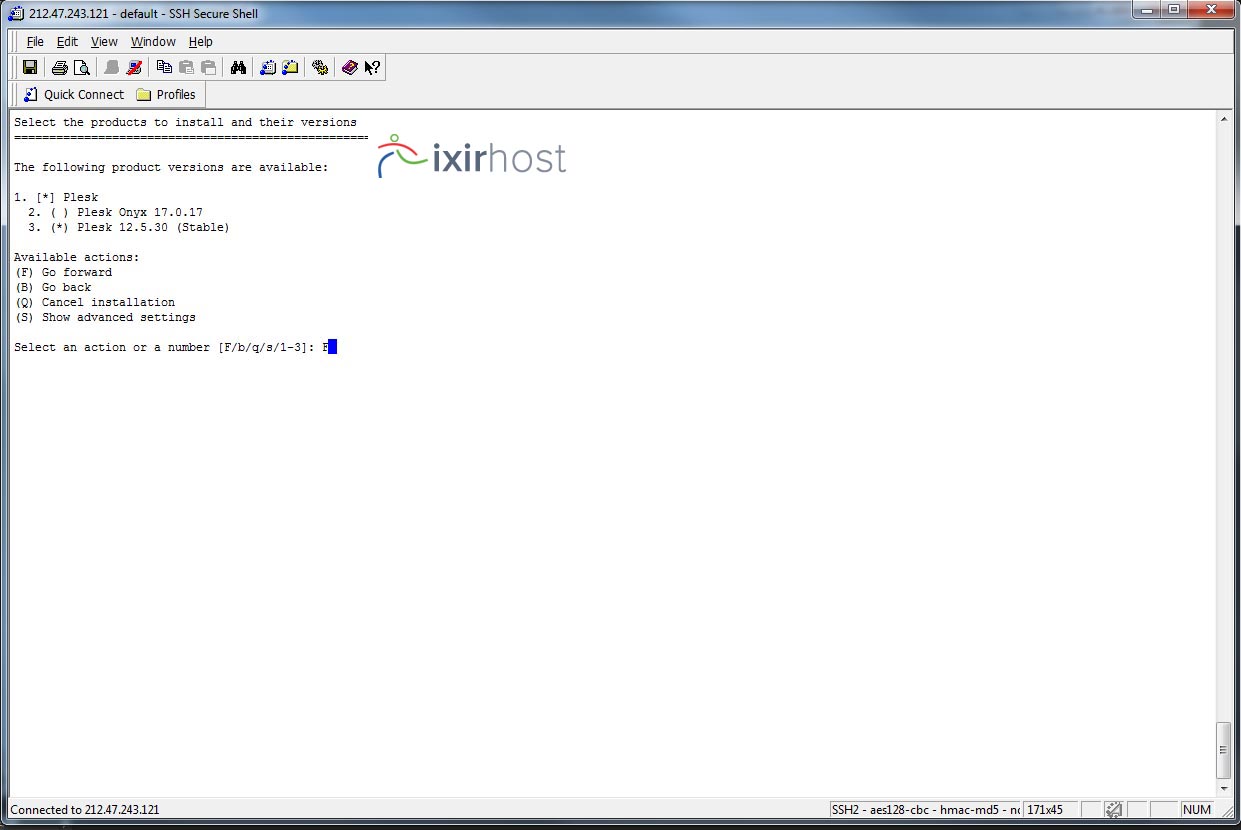This screenshot has height=830, width=1241.
Task: Click 'The following product versions are available:' line
Action: (171, 167)
